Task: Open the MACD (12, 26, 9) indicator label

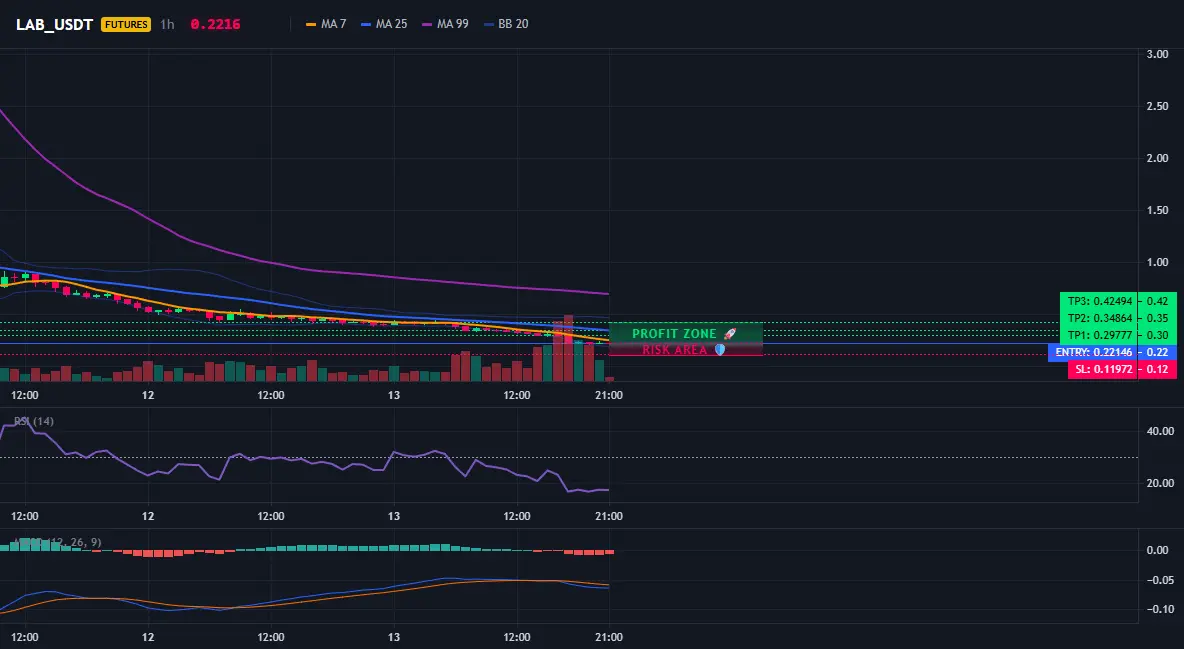Action: [57, 542]
